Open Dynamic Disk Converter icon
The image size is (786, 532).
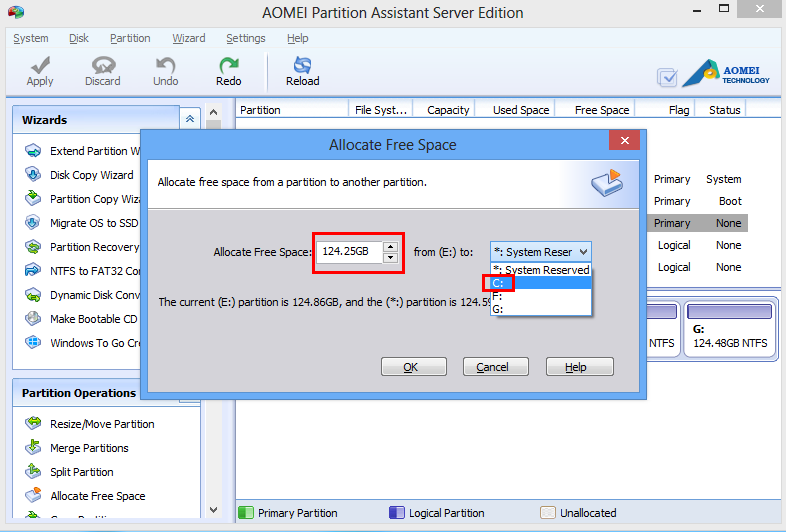tap(33, 295)
